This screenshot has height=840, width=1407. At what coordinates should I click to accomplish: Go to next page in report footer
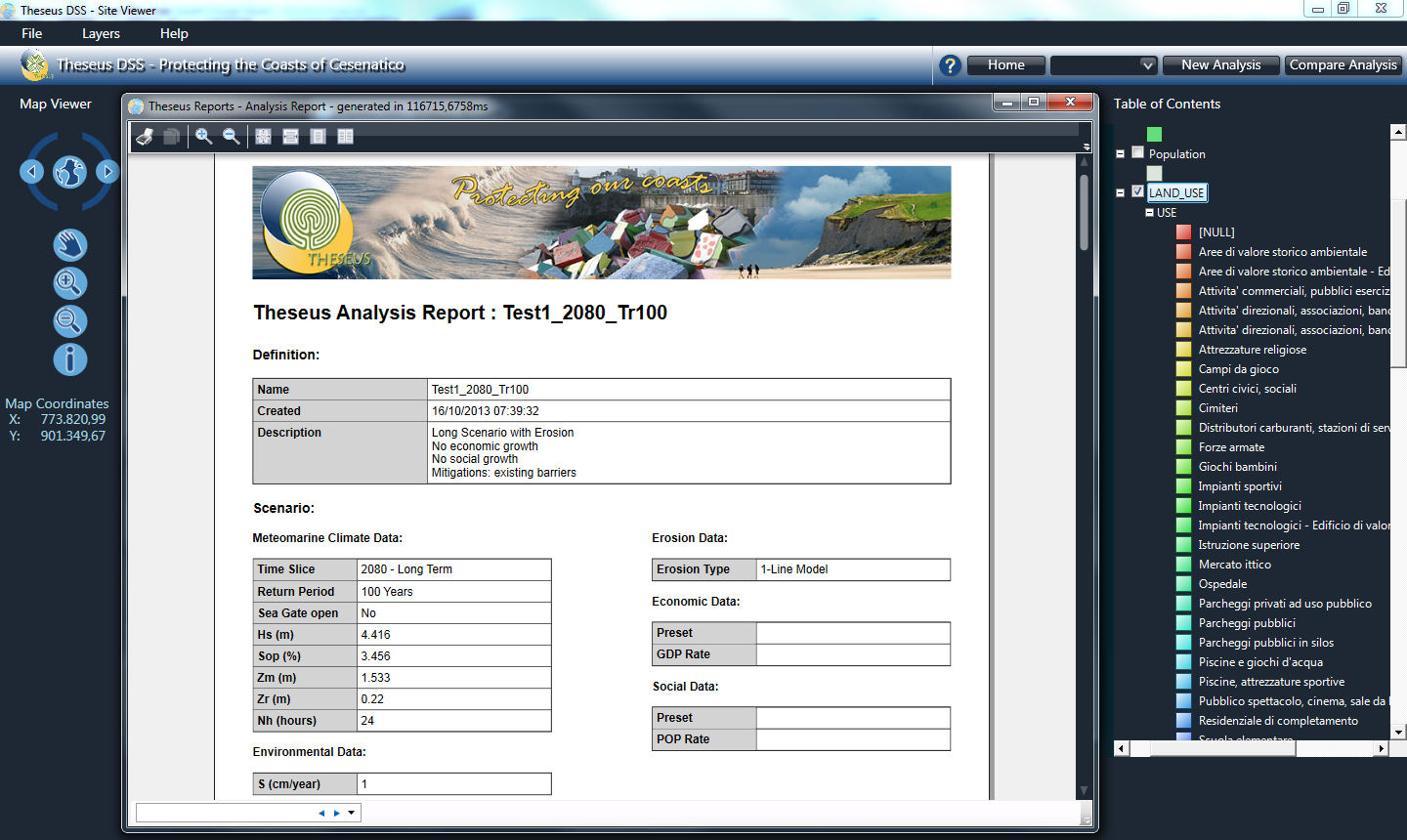[x=337, y=813]
